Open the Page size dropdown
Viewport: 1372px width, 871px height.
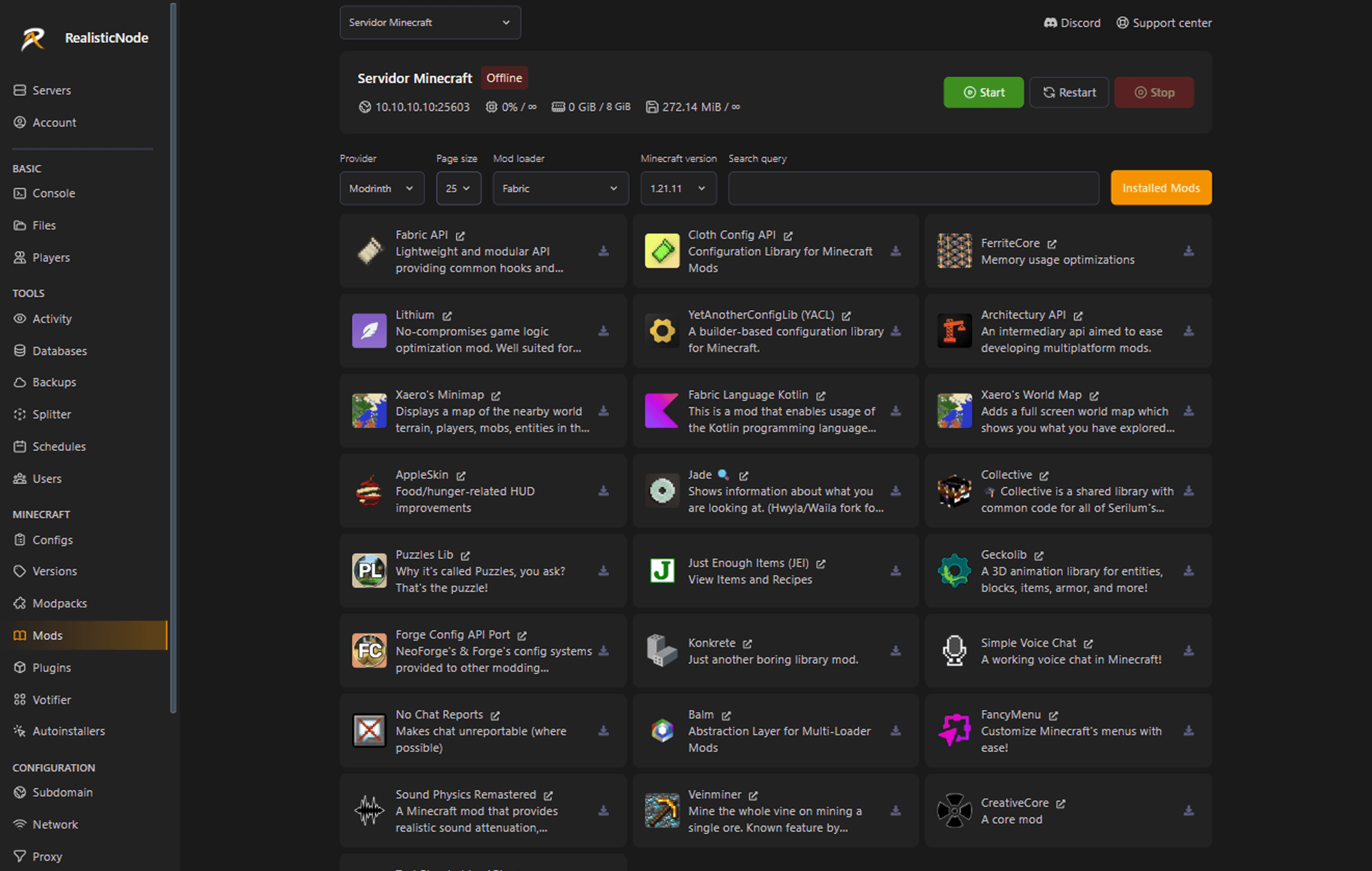pos(458,188)
